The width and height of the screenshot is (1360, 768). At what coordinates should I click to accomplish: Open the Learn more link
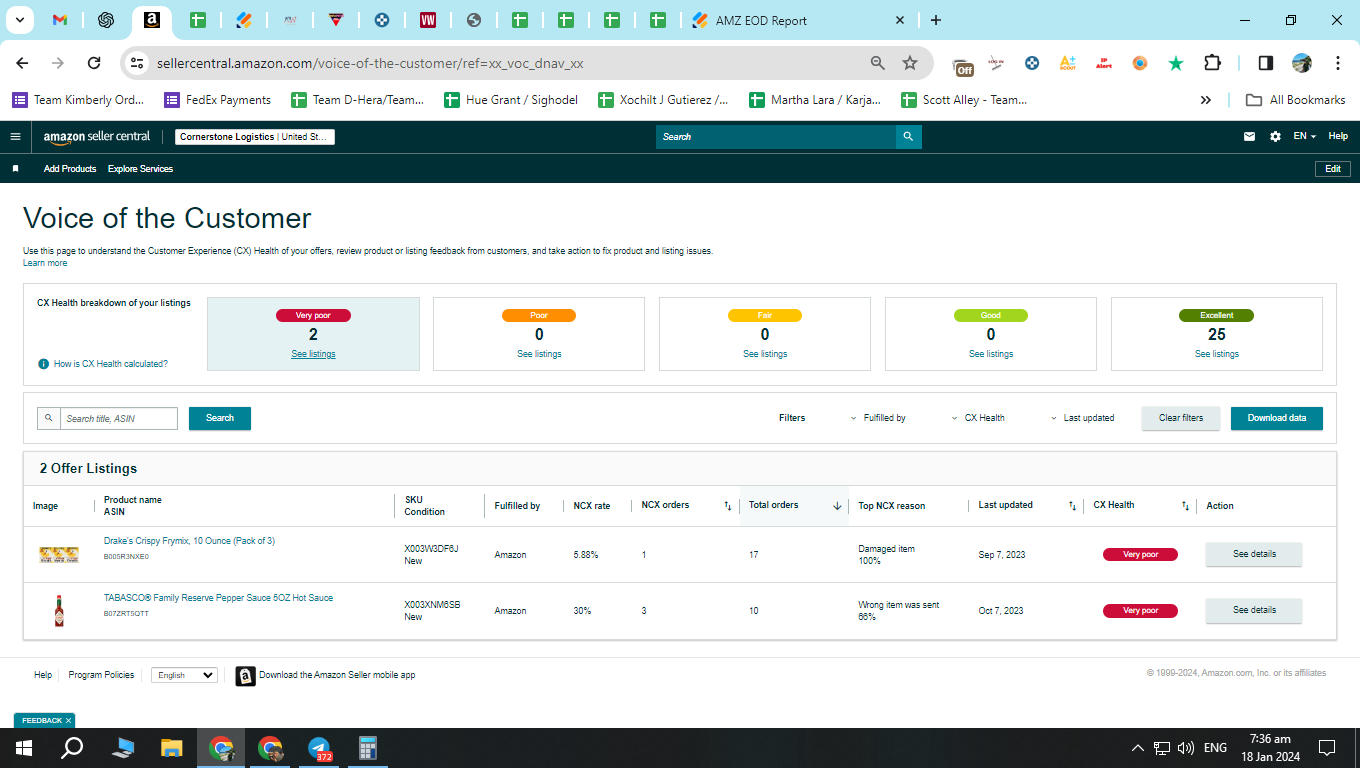click(45, 263)
